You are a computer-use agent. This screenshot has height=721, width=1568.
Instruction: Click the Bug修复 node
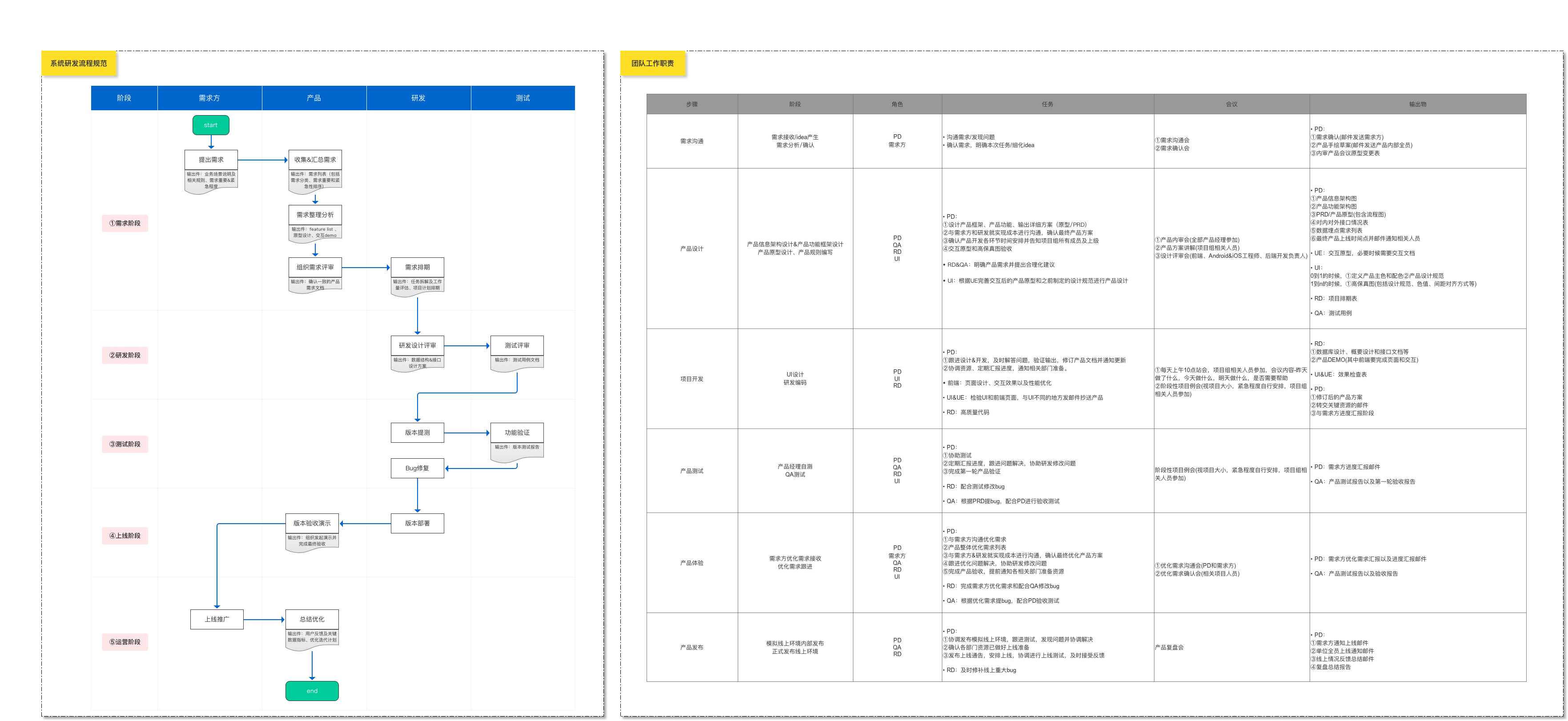click(x=417, y=468)
